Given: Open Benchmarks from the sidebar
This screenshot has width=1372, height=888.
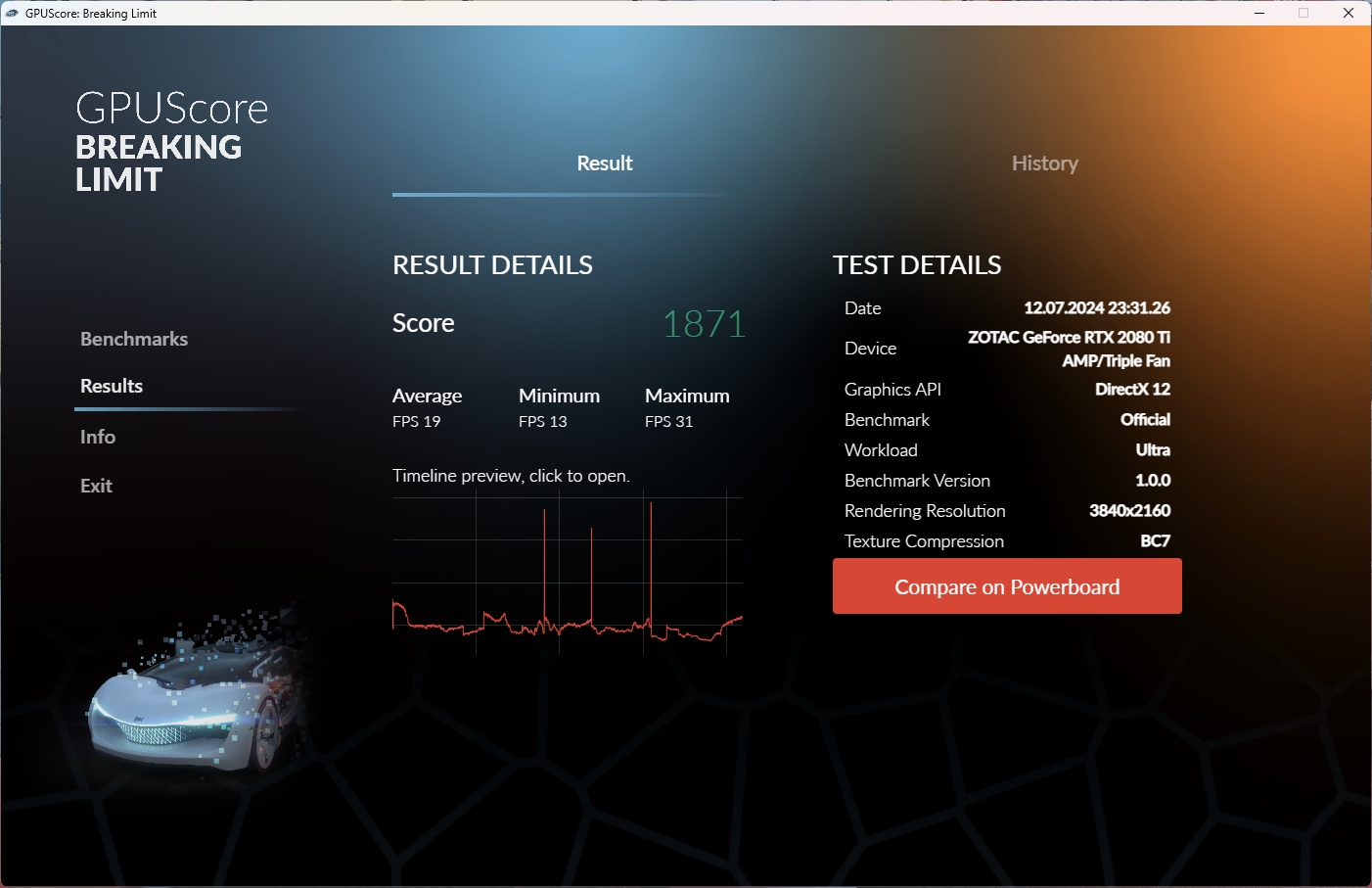Looking at the screenshot, I should [x=134, y=339].
